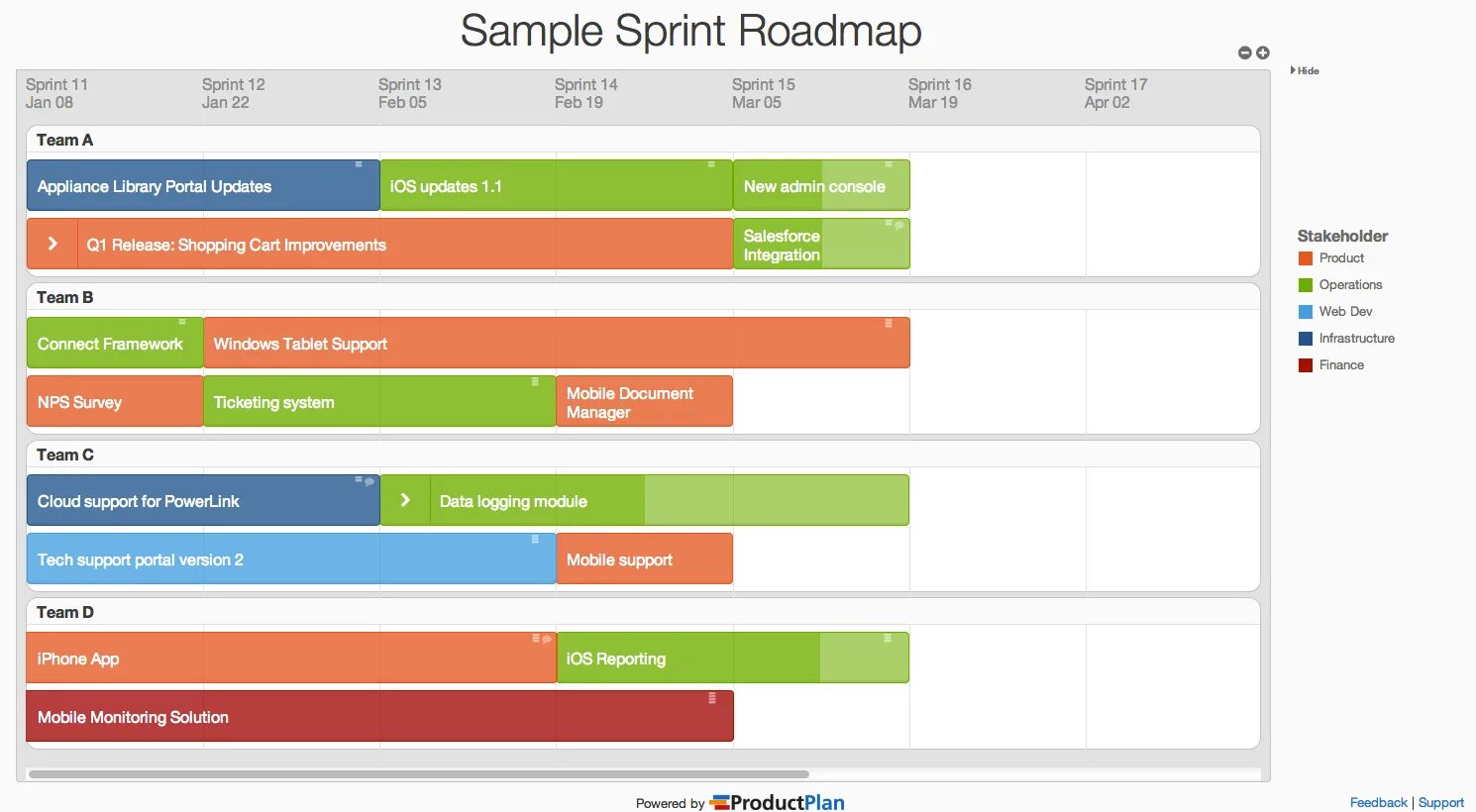Expand the Data logging module container
Viewport: 1476px width, 812px height.
(x=405, y=500)
